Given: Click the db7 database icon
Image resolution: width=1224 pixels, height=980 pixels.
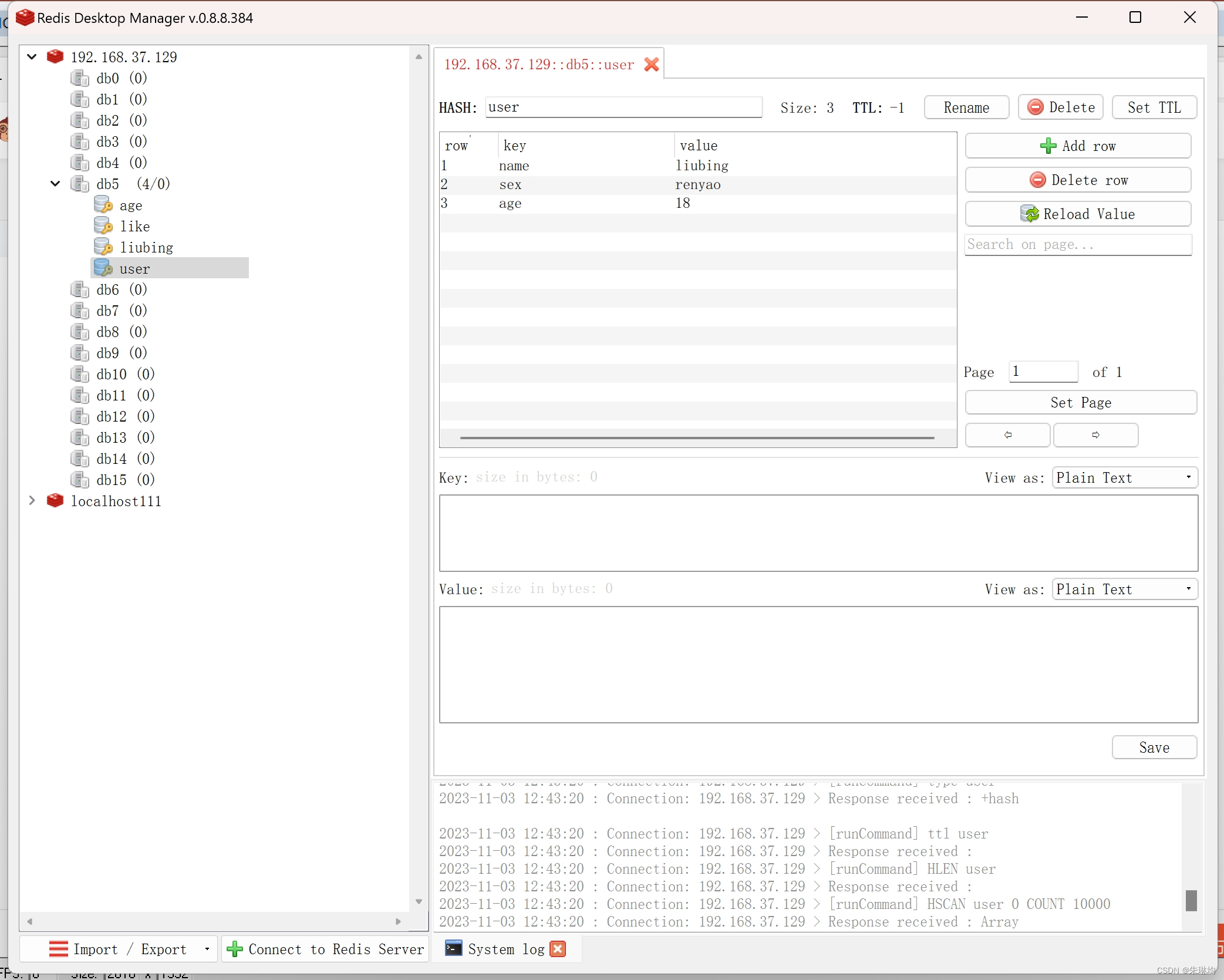Looking at the screenshot, I should 79,311.
